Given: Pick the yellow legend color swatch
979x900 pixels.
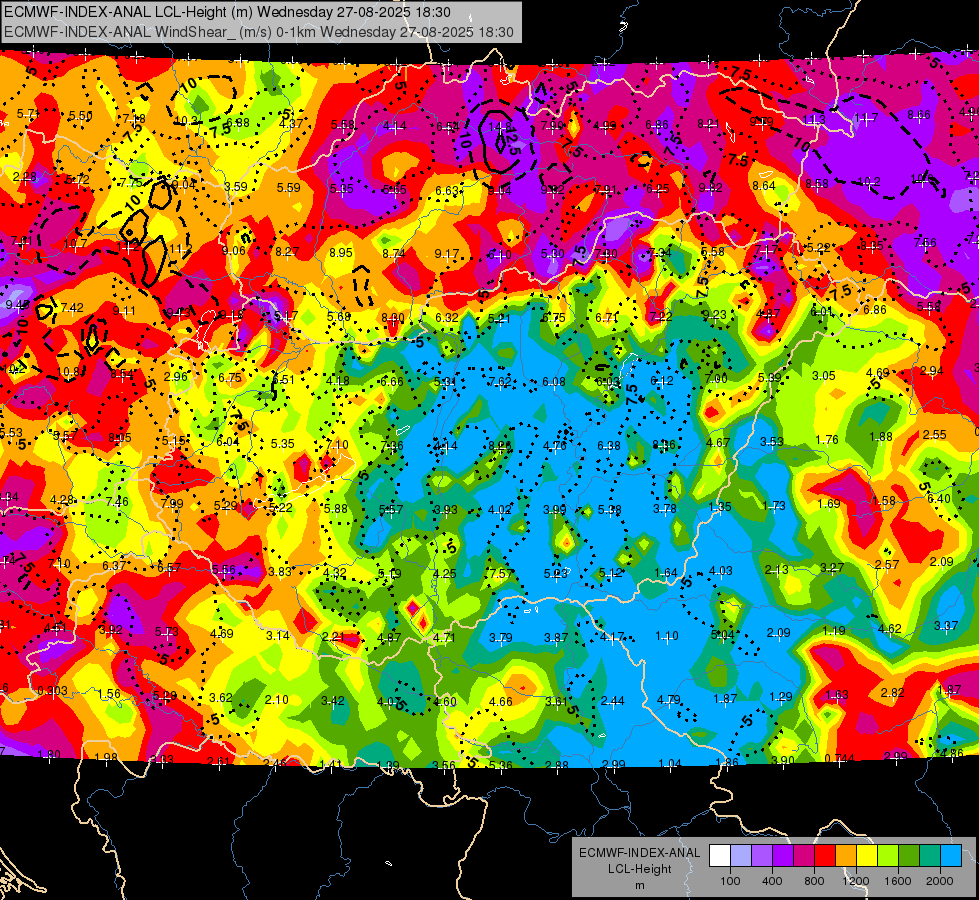Looking at the screenshot, I should click(867, 855).
